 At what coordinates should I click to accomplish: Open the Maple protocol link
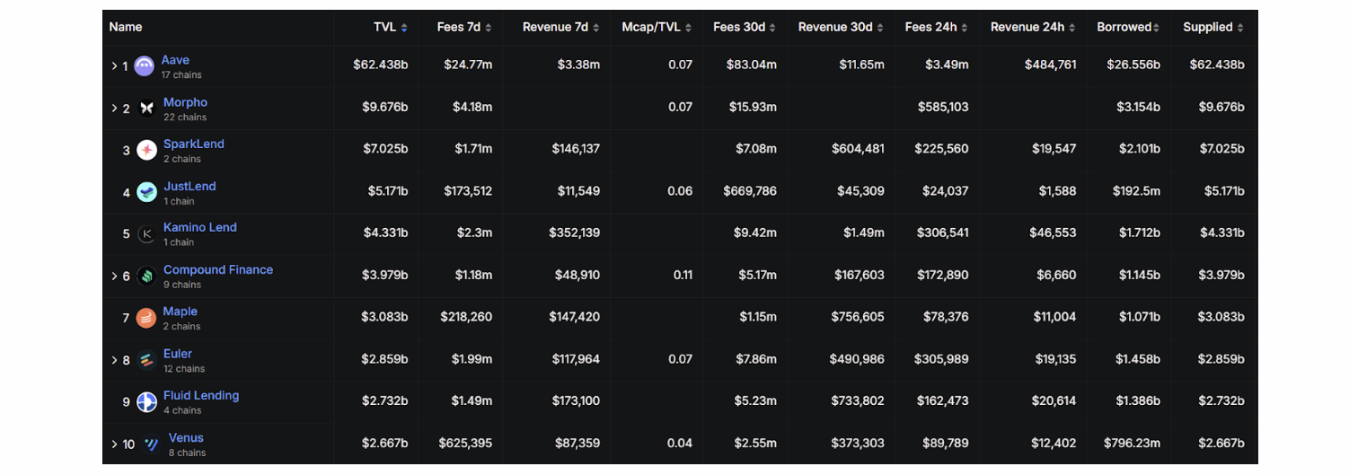tap(180, 312)
